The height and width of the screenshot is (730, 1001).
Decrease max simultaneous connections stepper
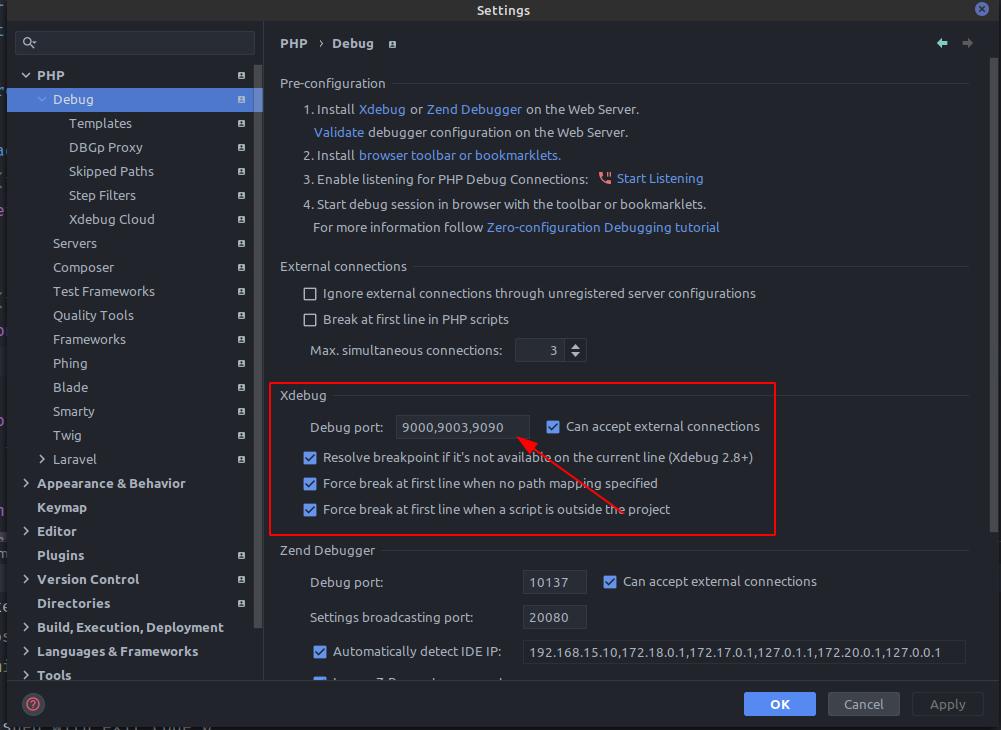tap(575, 354)
